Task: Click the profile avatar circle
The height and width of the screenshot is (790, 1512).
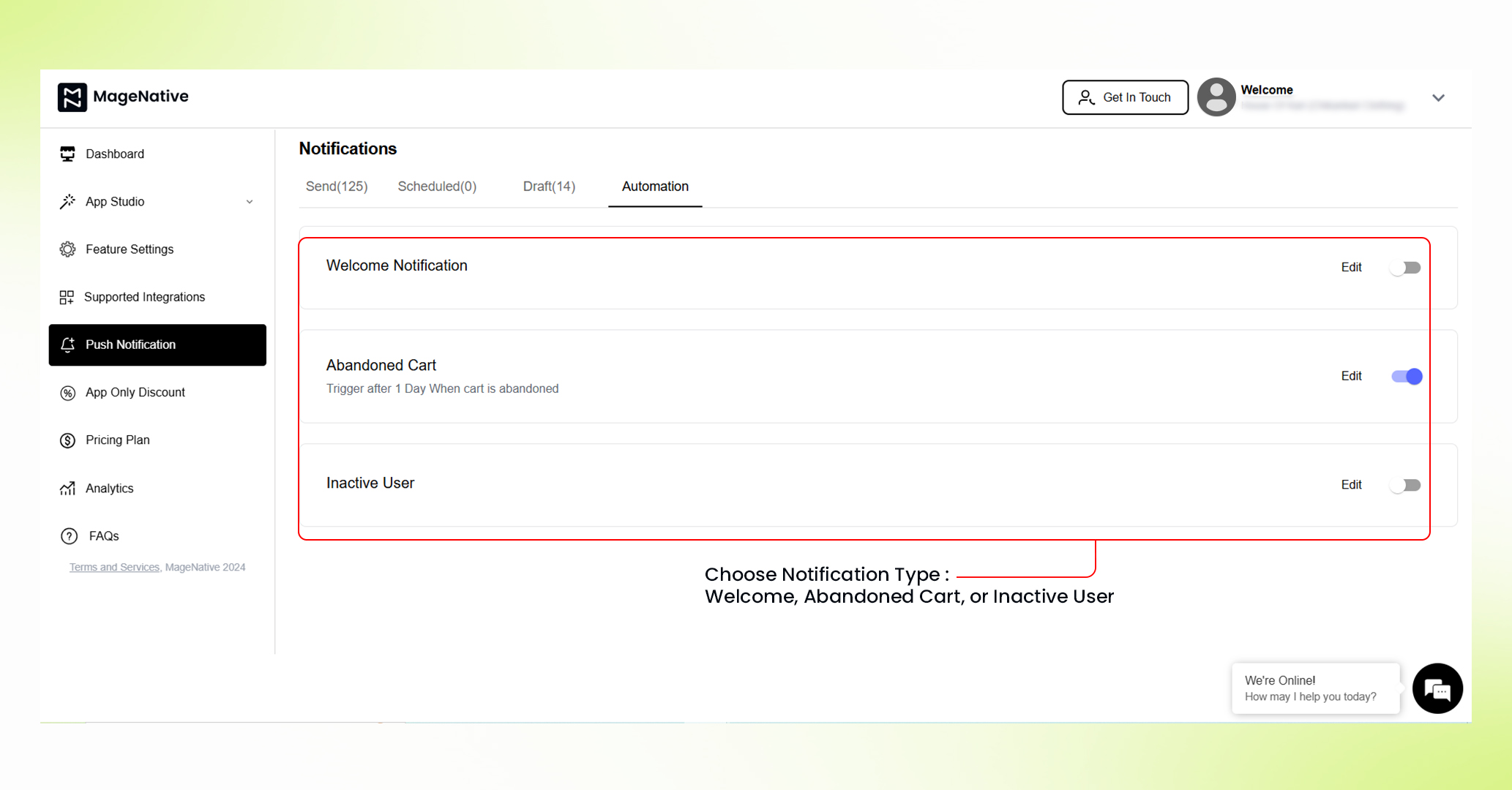Action: click(x=1216, y=97)
